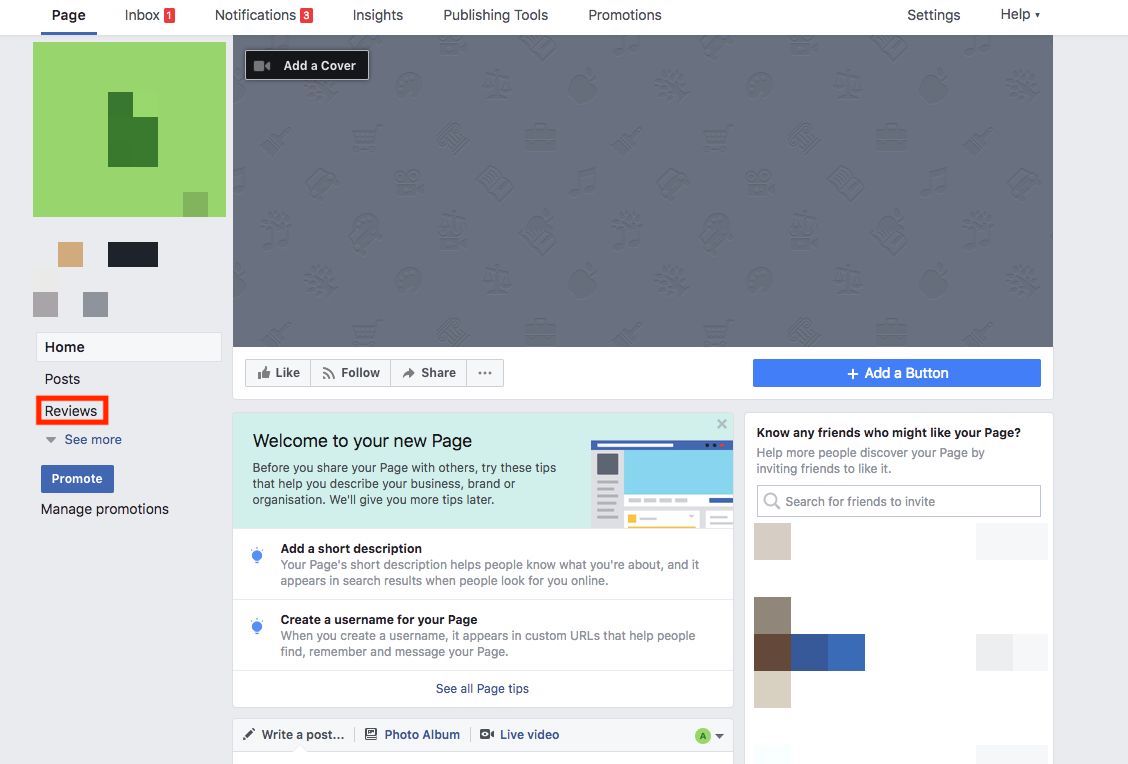
Task: Expand the Help dropdown menu
Action: tap(1020, 14)
